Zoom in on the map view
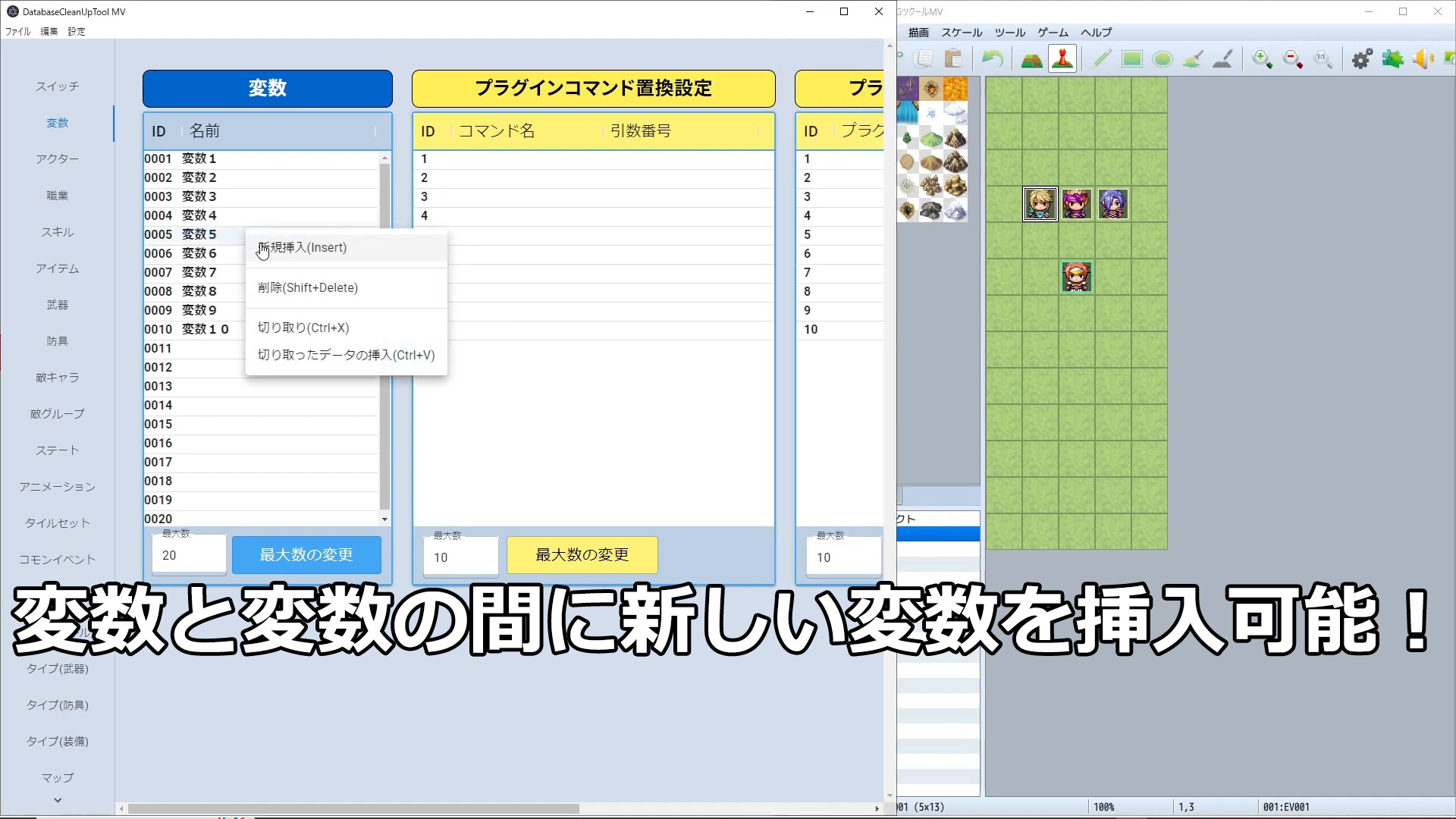Screen dimensions: 1456x819 tap(1261, 58)
